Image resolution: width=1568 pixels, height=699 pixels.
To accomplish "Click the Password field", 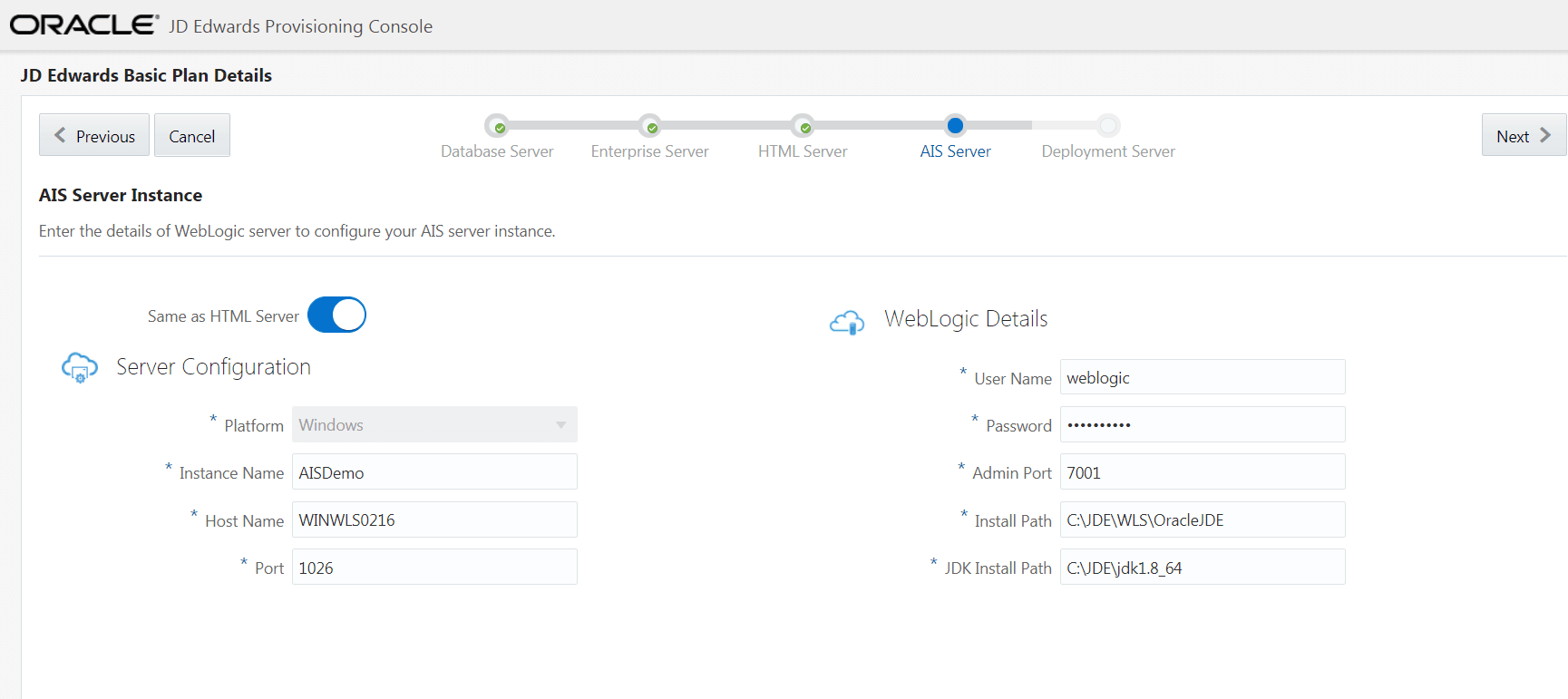I will pos(1203,424).
